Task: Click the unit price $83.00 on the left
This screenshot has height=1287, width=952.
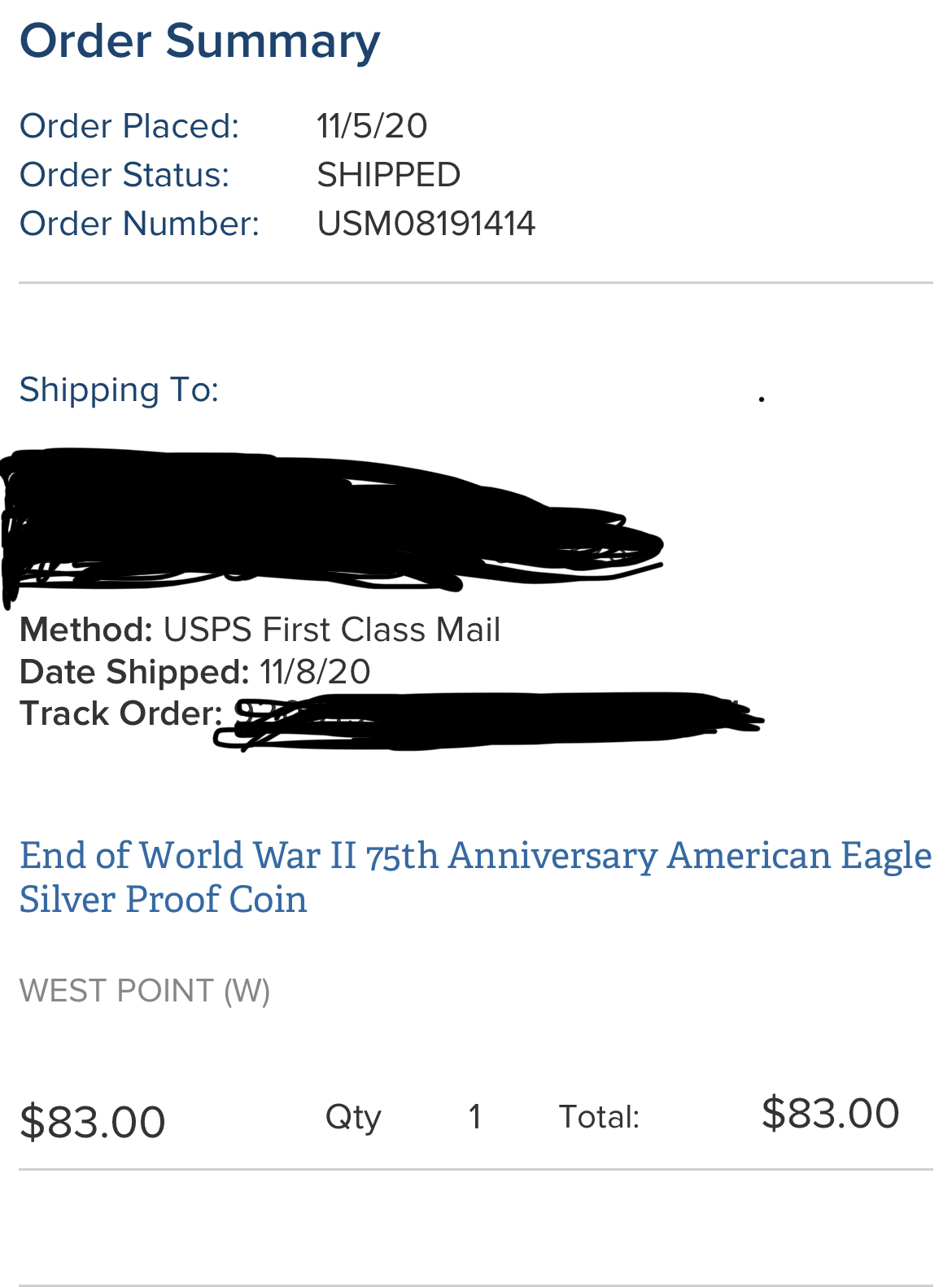Action: [93, 1122]
